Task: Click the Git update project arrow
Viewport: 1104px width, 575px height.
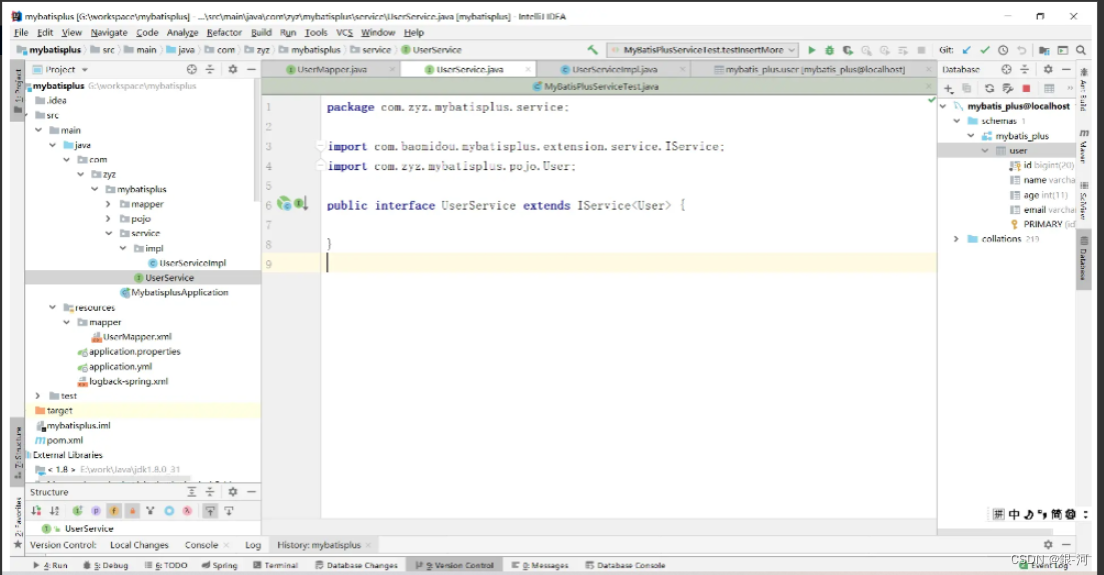Action: click(x=966, y=50)
